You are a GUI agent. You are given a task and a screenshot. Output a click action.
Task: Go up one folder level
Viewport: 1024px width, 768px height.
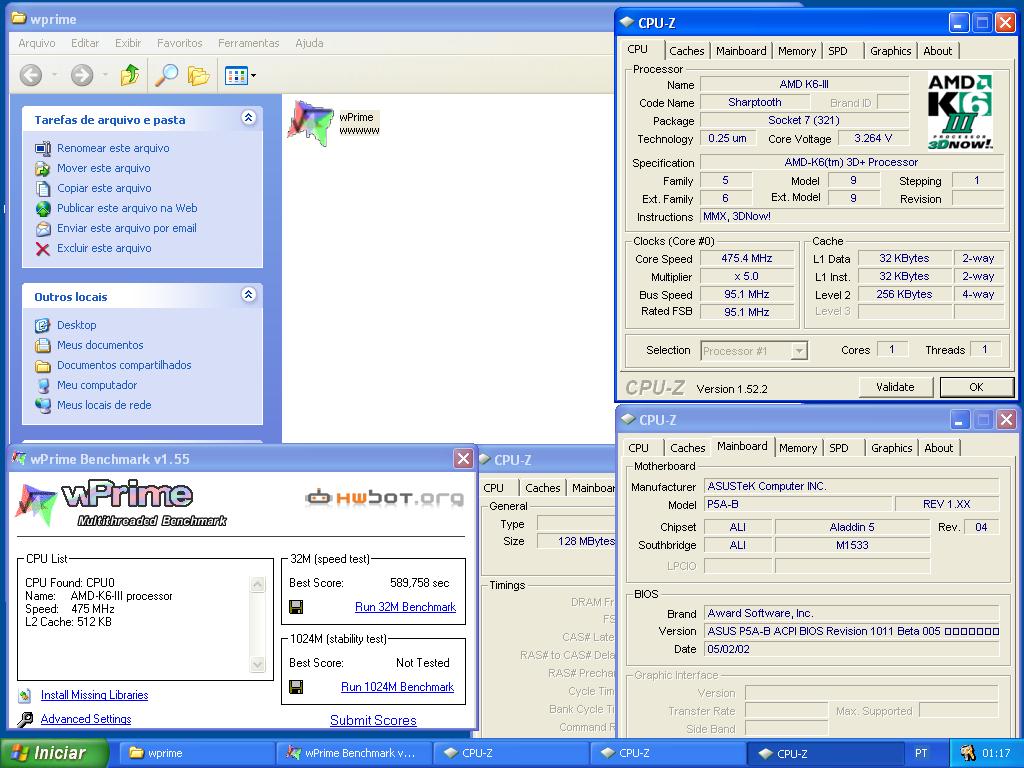[130, 75]
